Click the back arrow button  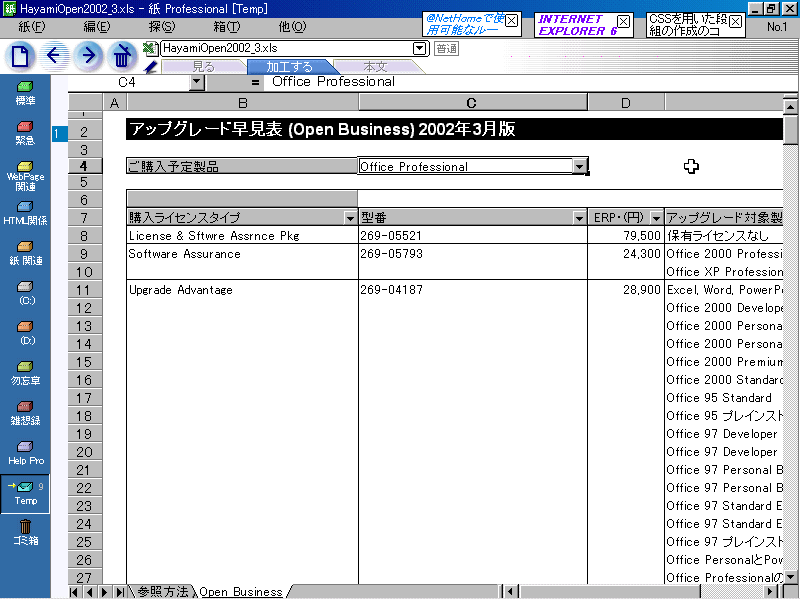click(x=54, y=56)
